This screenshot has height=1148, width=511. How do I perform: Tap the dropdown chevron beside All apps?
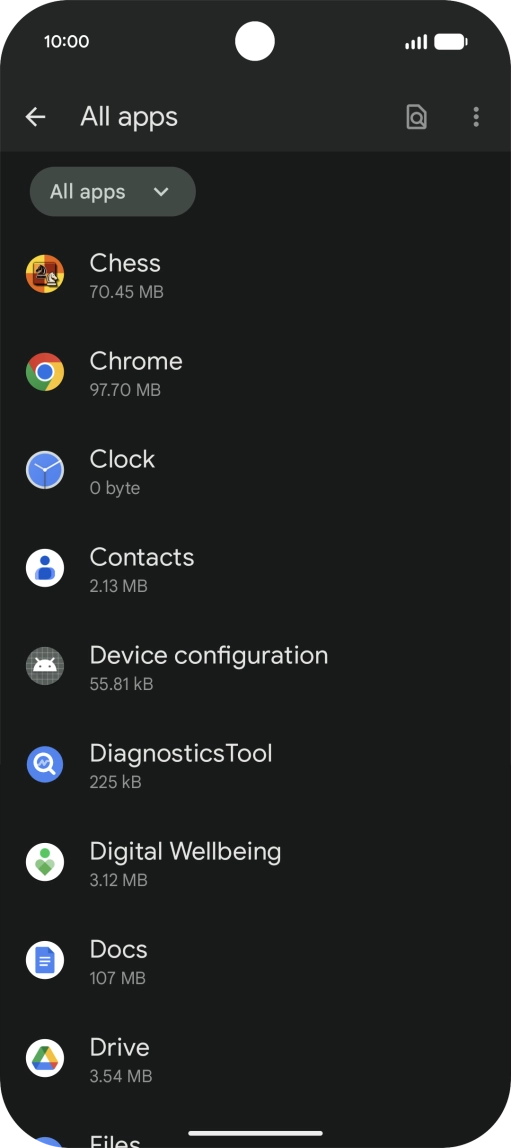(x=161, y=192)
